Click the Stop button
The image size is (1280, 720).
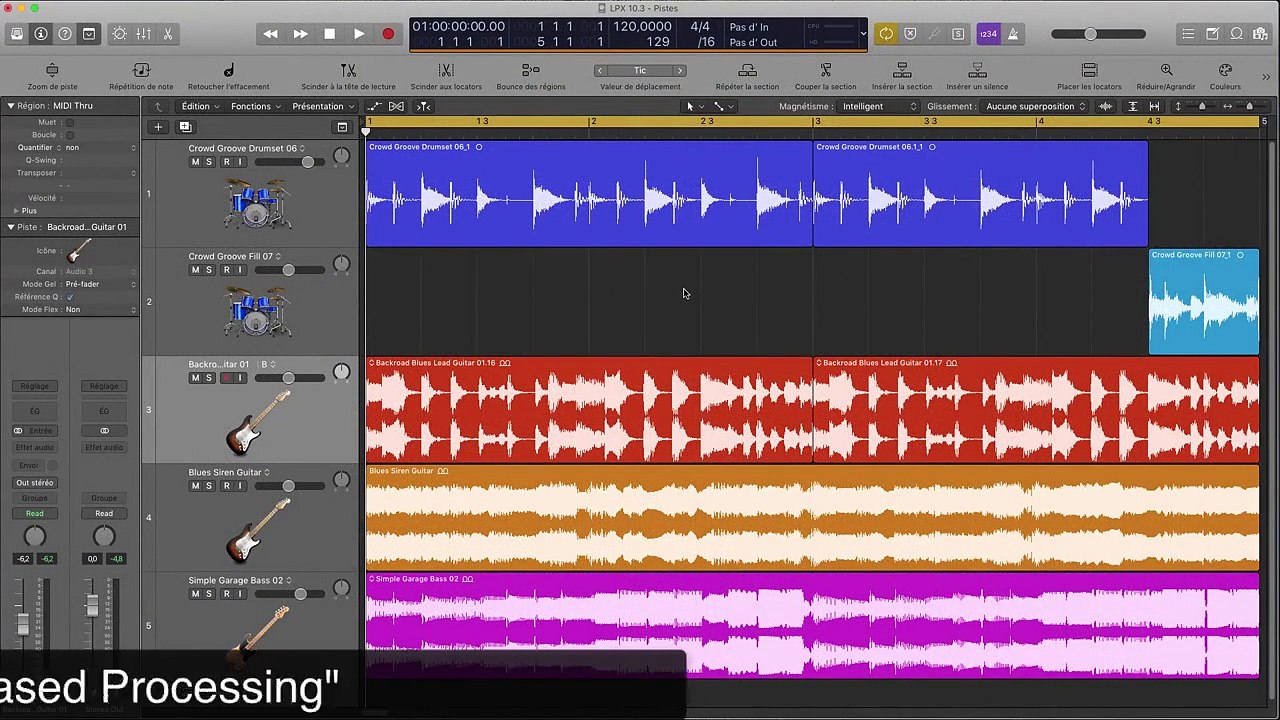(x=329, y=34)
